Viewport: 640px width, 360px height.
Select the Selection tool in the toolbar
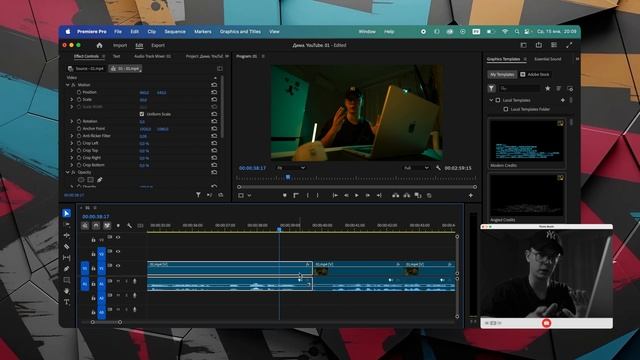67,213
